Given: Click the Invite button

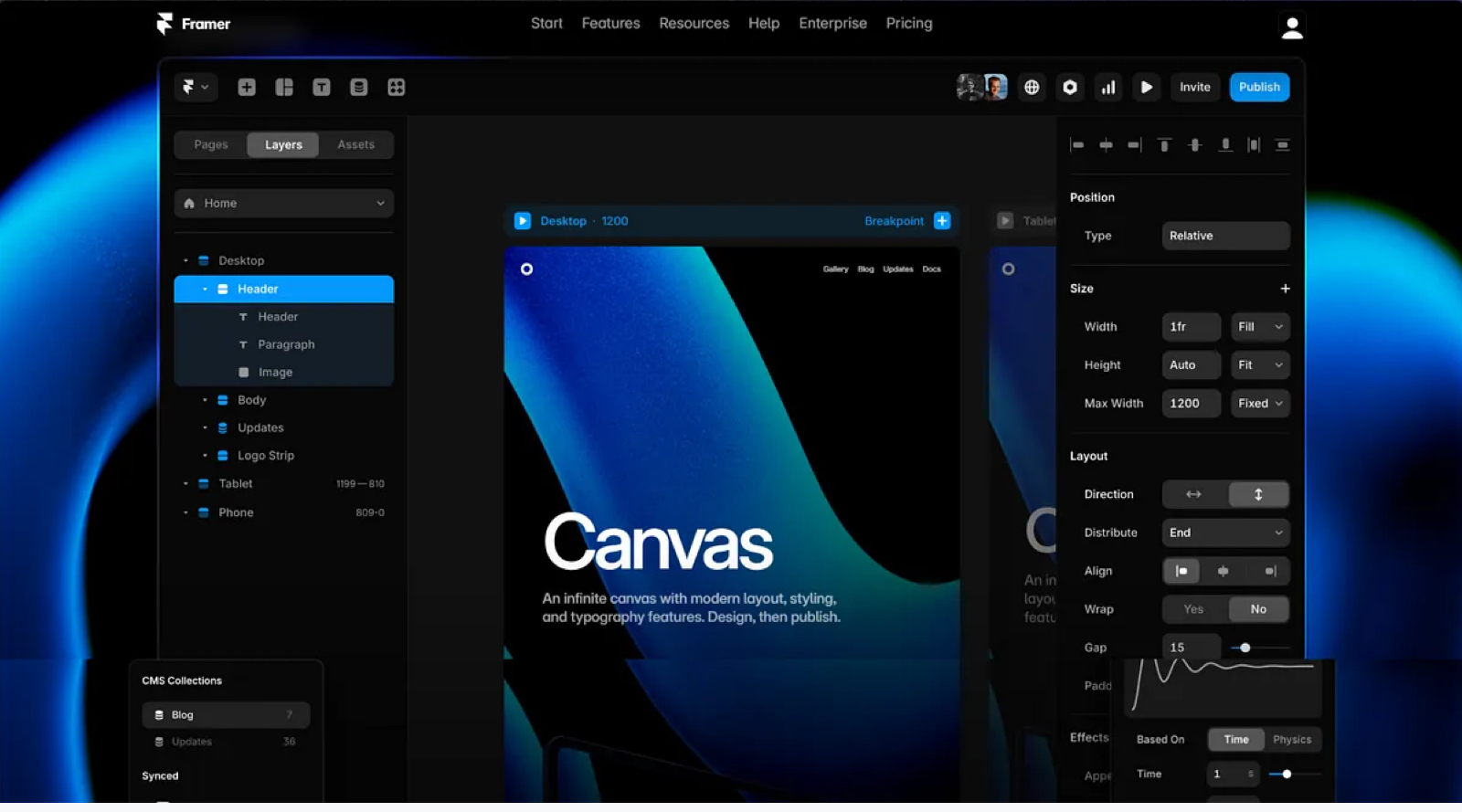Looking at the screenshot, I should point(1195,87).
